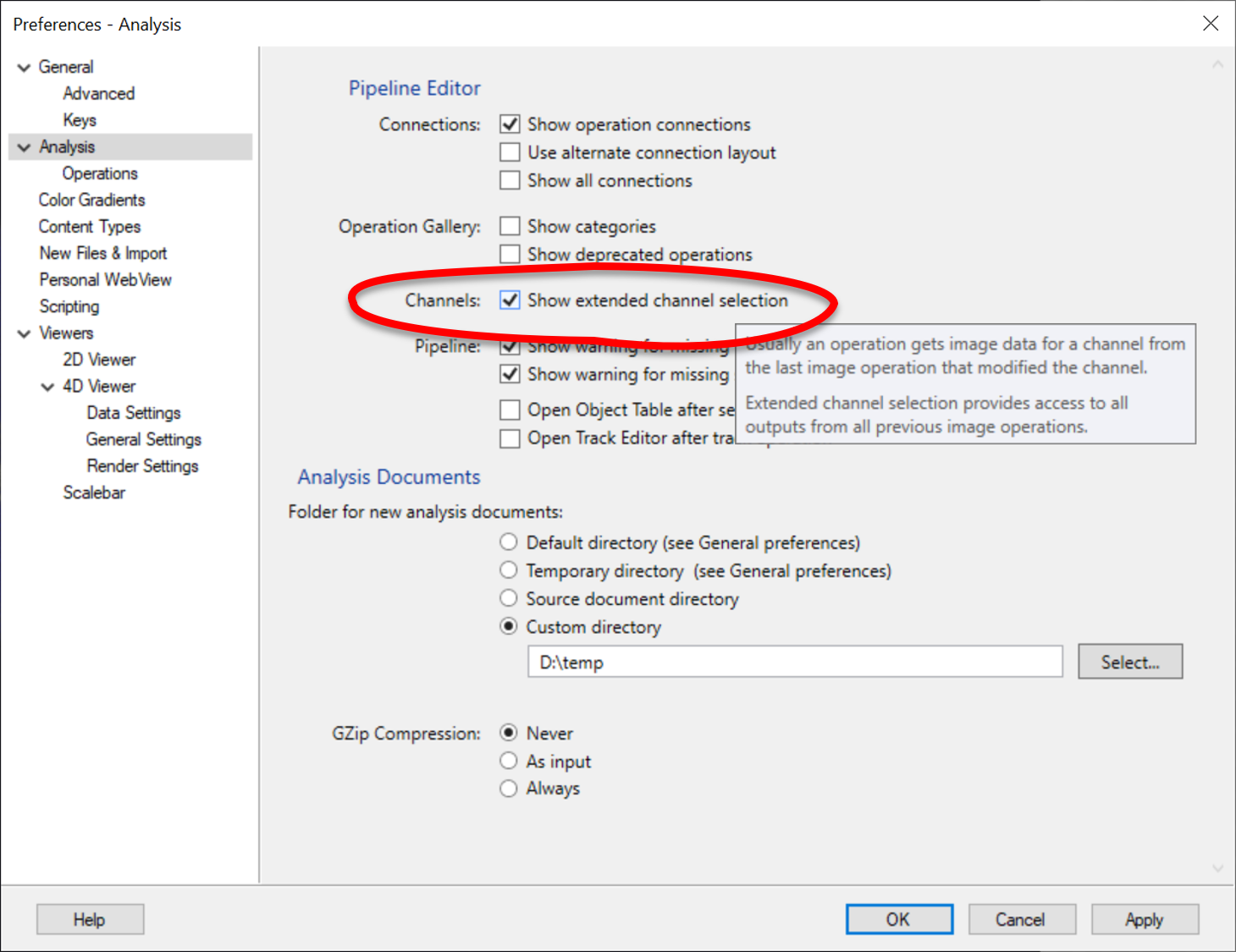Check "Show all connections"
The image size is (1236, 952).
point(509,180)
